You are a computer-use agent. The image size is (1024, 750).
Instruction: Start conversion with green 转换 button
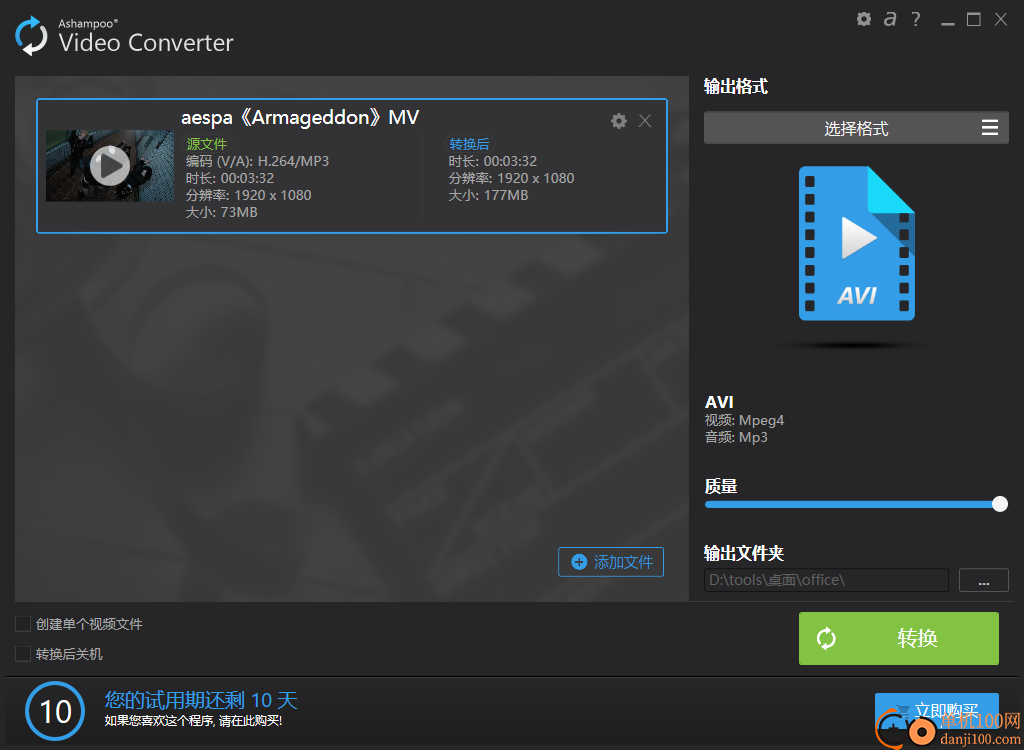899,638
